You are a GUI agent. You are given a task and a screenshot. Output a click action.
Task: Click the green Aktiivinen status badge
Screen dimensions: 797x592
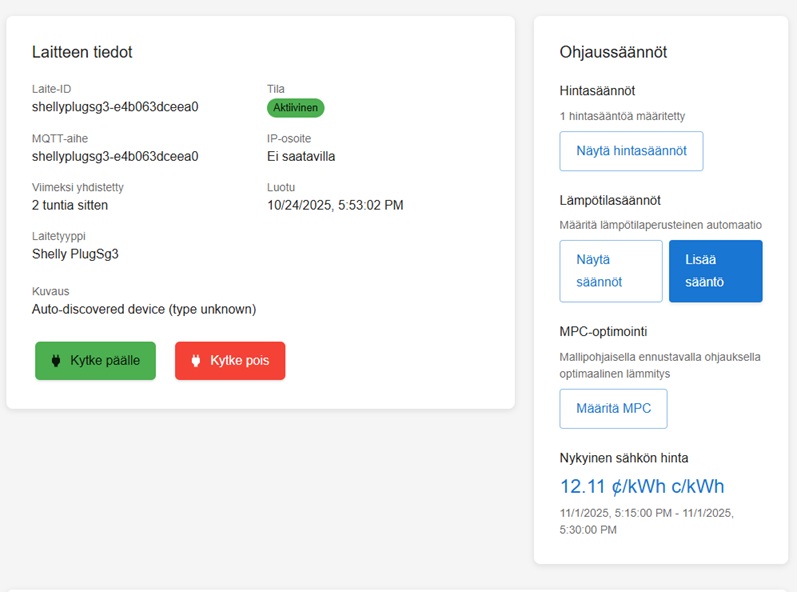click(295, 108)
